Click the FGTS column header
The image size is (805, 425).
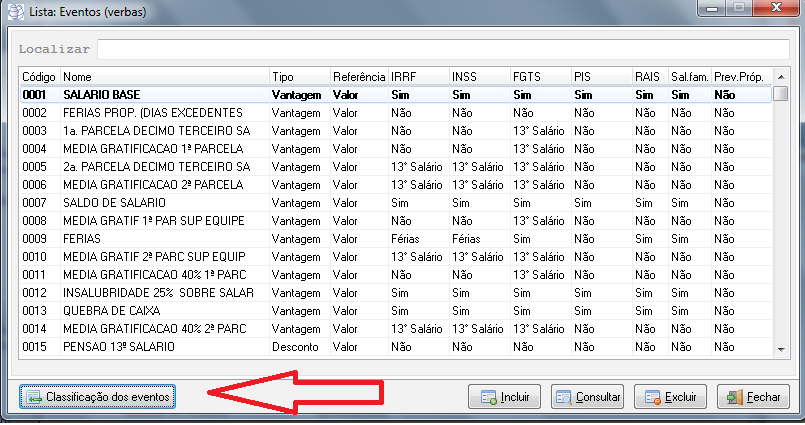pyautogui.click(x=539, y=76)
